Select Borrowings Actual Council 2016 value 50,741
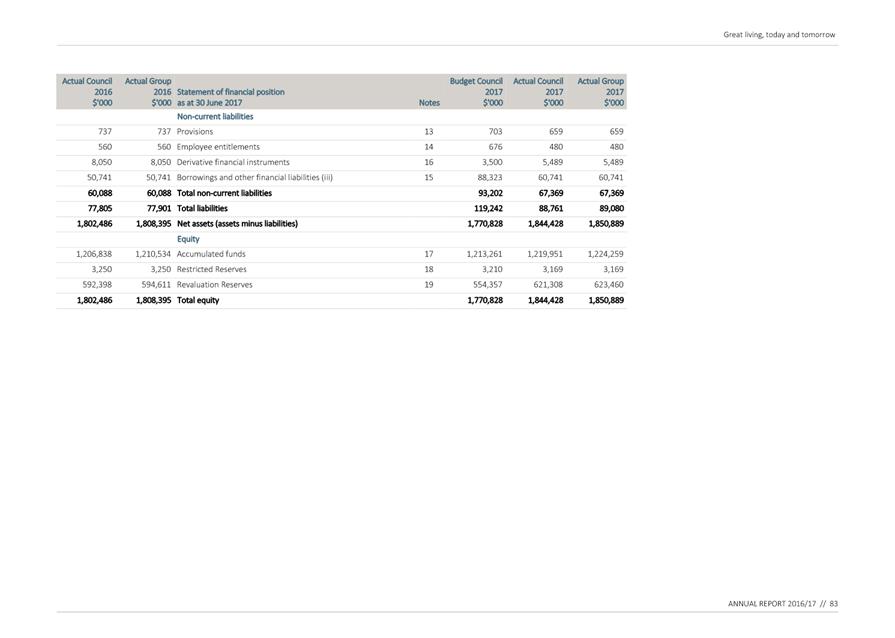This screenshot has height=638, width=895. point(99,177)
